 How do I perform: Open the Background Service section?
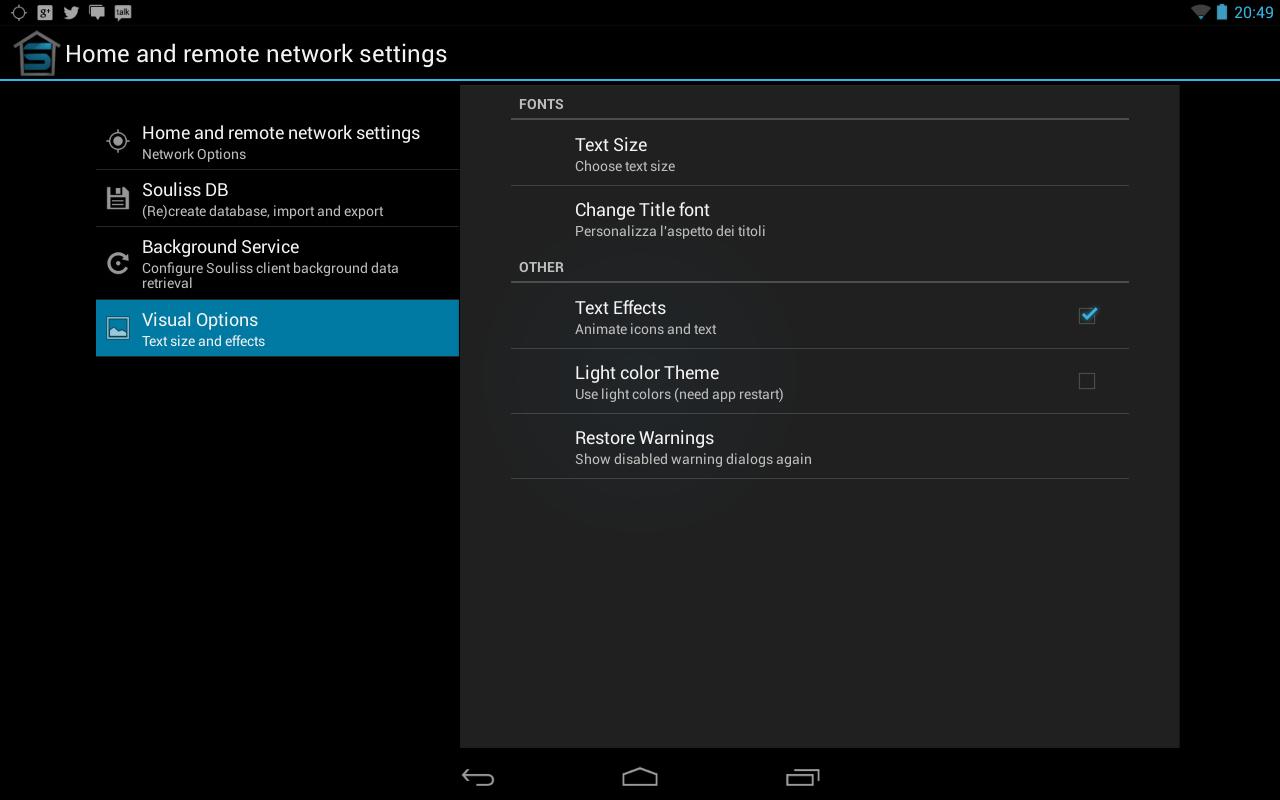(277, 263)
